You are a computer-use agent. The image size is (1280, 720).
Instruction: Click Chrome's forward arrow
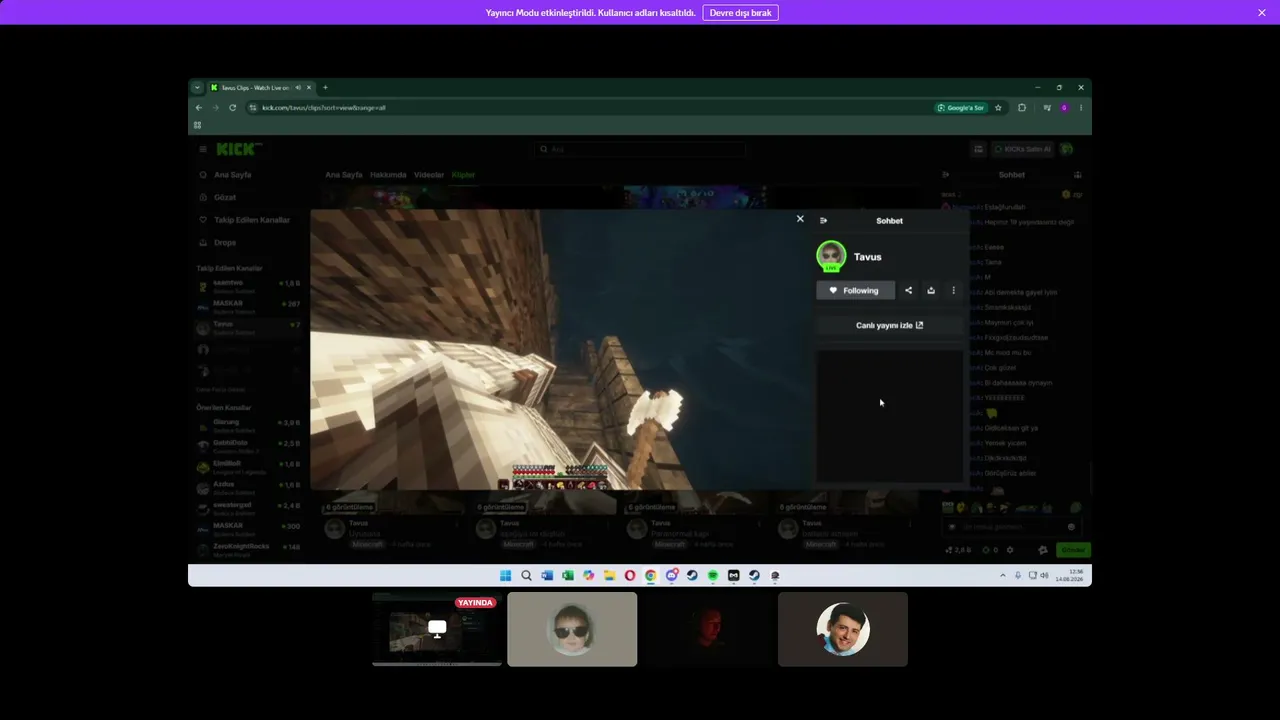point(215,108)
